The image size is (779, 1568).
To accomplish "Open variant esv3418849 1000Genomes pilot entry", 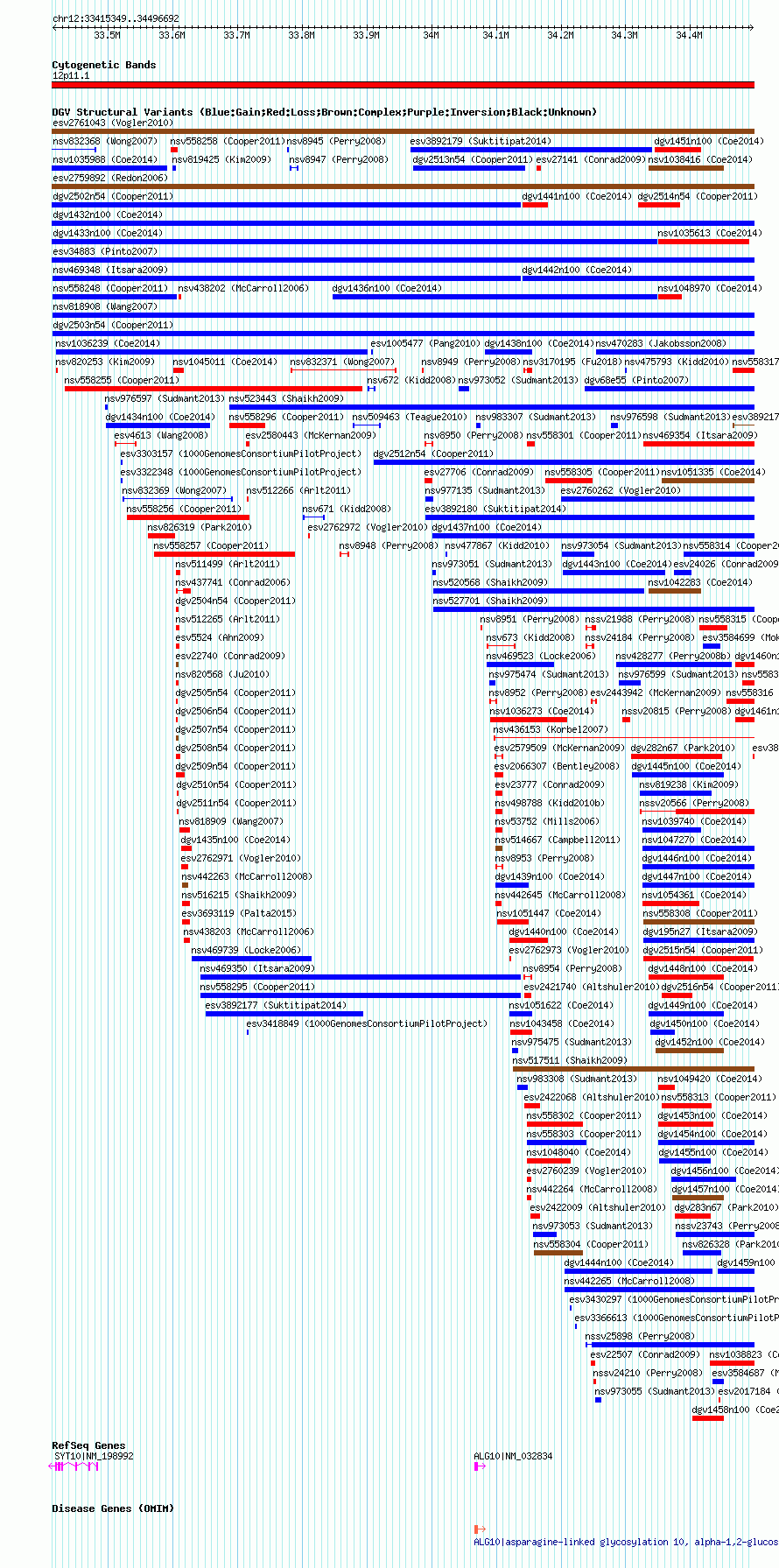I will [367, 1023].
